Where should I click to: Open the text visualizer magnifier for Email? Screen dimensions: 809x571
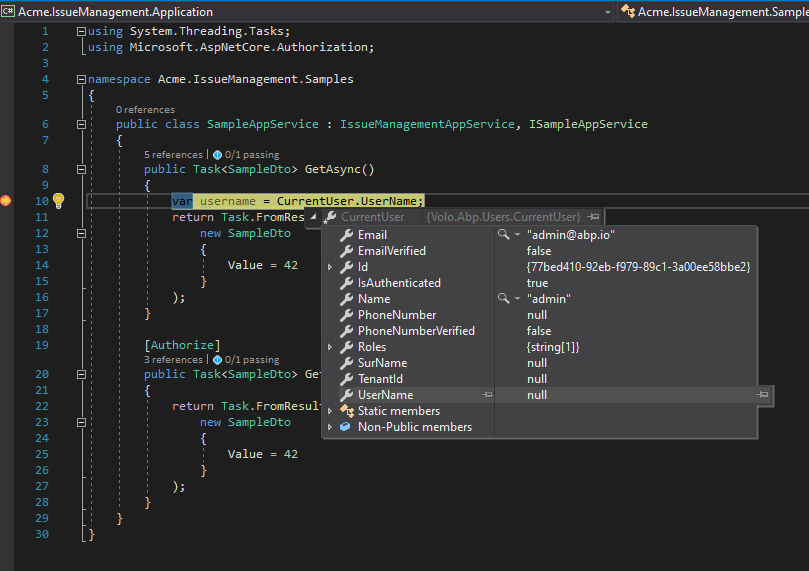(503, 235)
